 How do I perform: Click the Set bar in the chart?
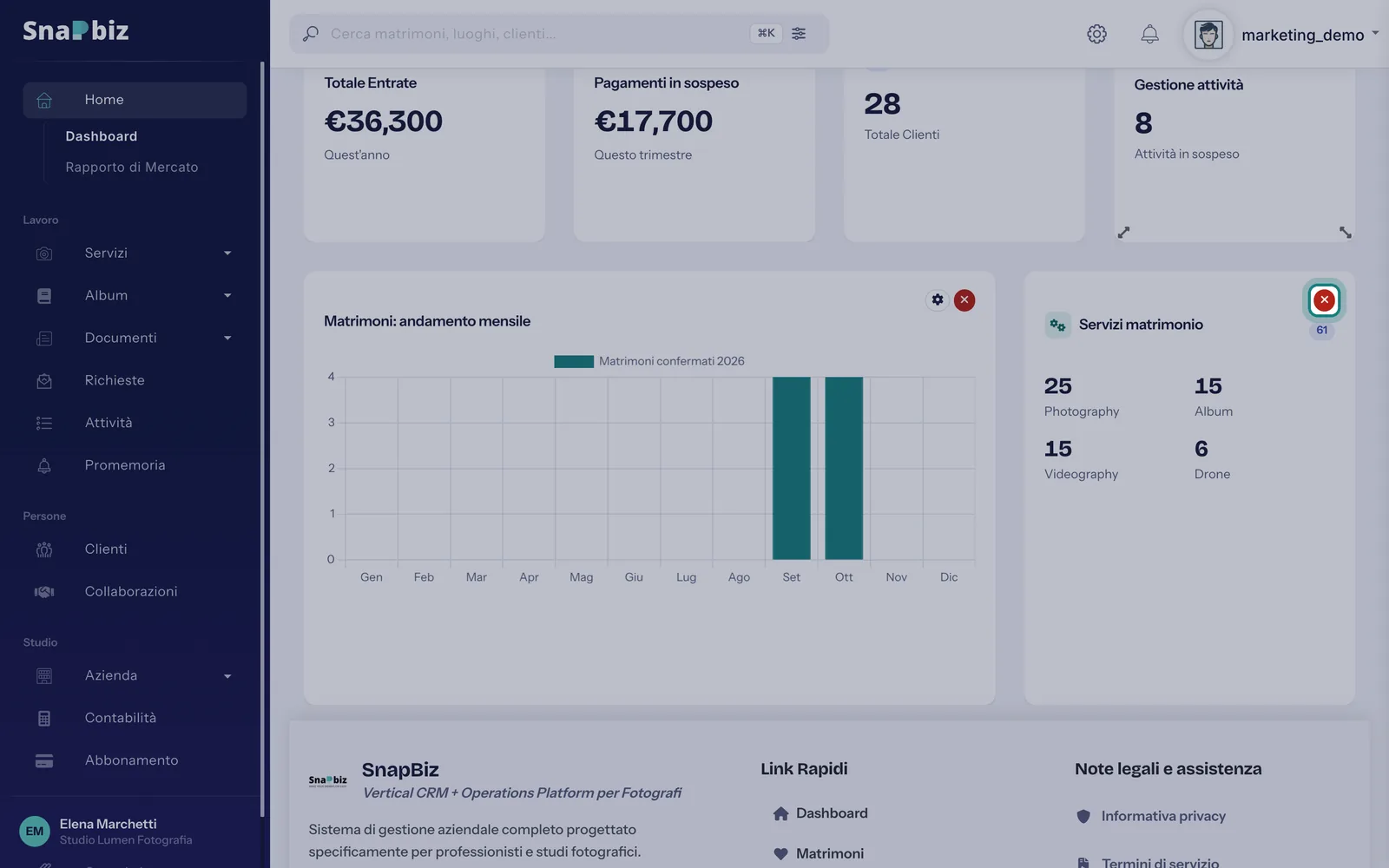pos(792,468)
